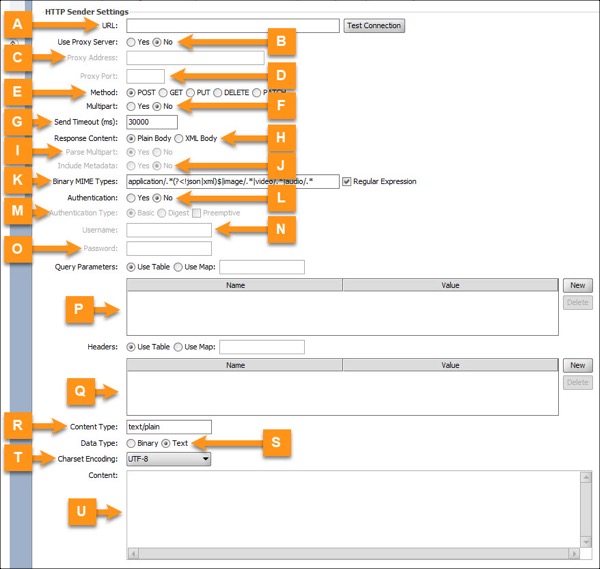Image resolution: width=600 pixels, height=569 pixels.
Task: Click the Test Connection button
Action: point(374,26)
